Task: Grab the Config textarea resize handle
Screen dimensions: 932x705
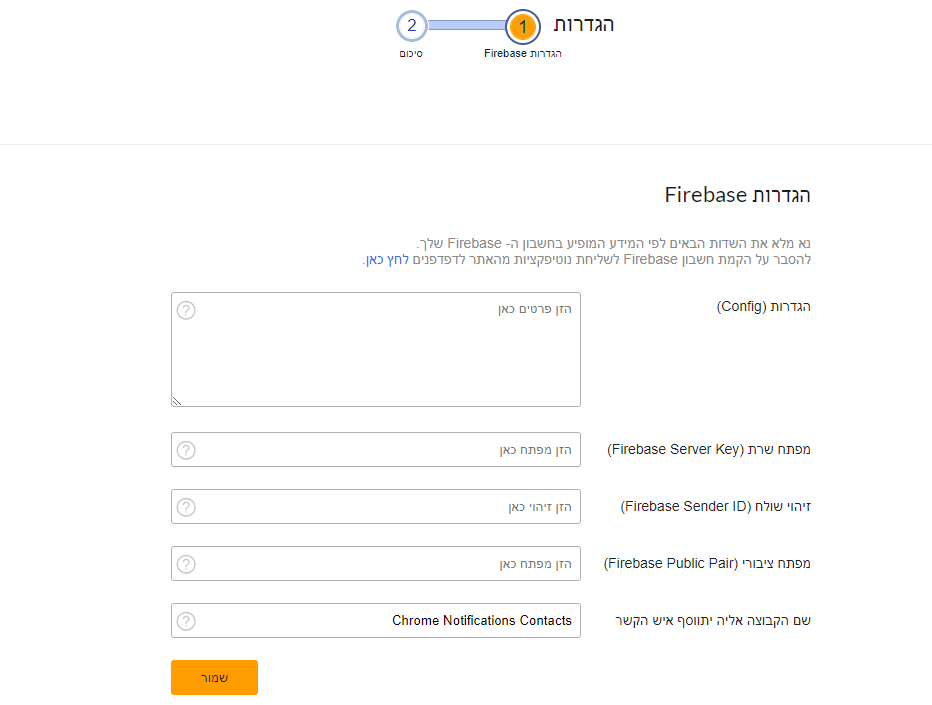Action: point(177,401)
